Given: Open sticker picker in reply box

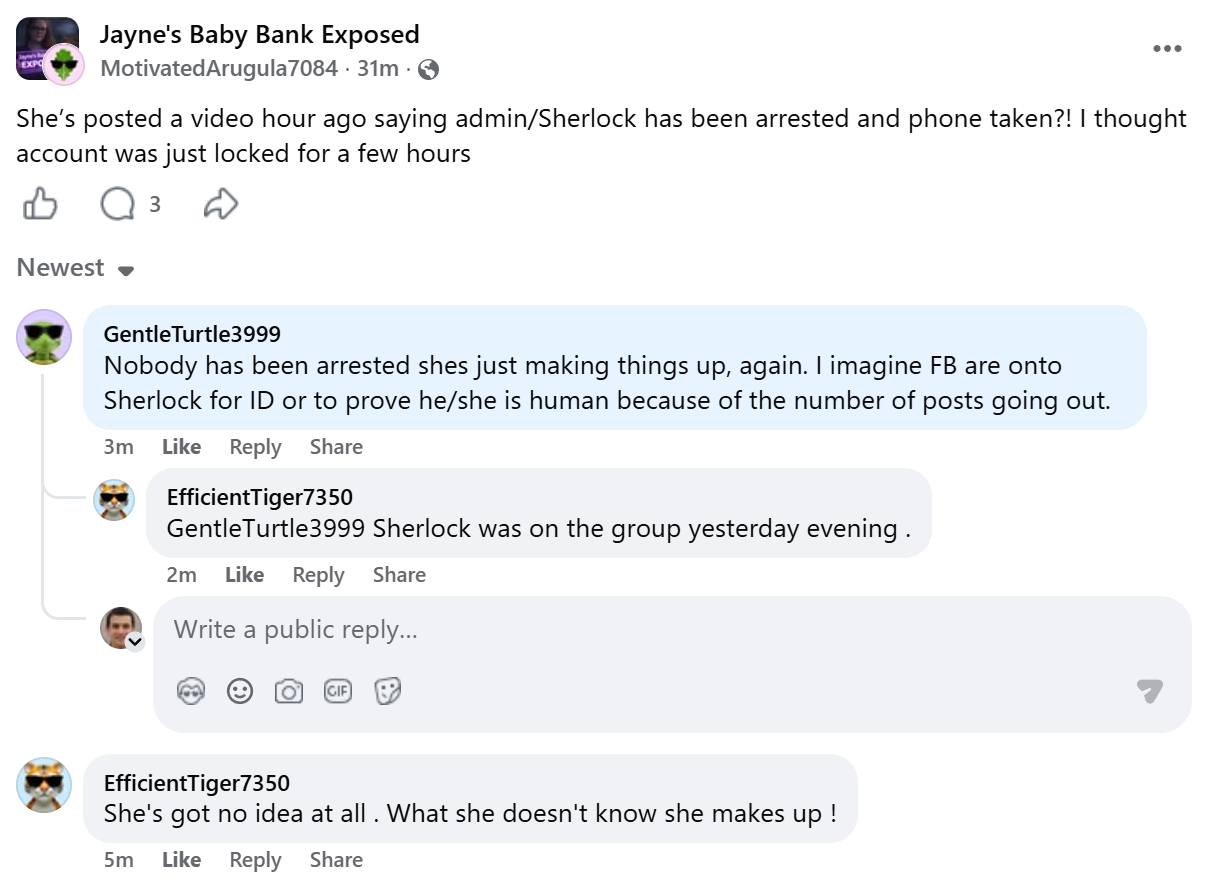Looking at the screenshot, I should coord(387,691).
